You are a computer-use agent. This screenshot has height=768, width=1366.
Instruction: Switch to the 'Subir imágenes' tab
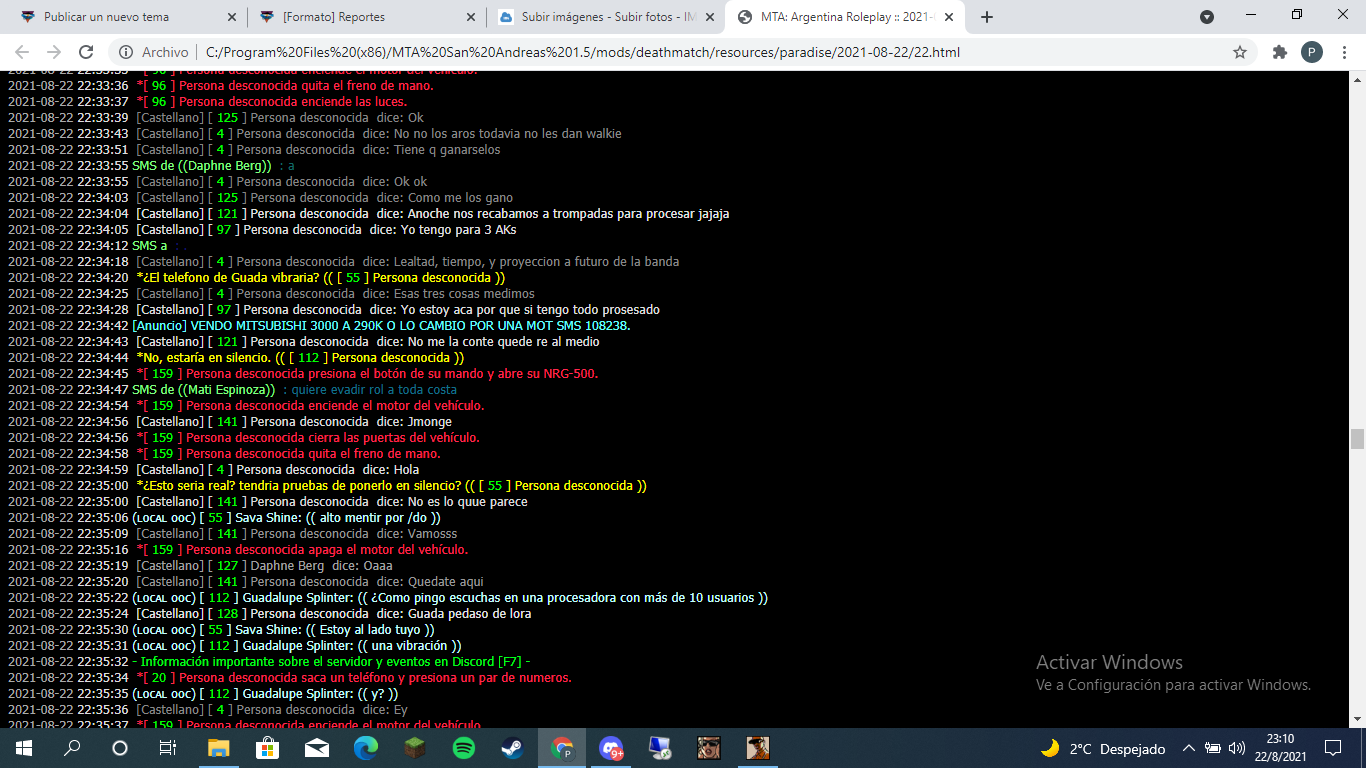point(595,17)
